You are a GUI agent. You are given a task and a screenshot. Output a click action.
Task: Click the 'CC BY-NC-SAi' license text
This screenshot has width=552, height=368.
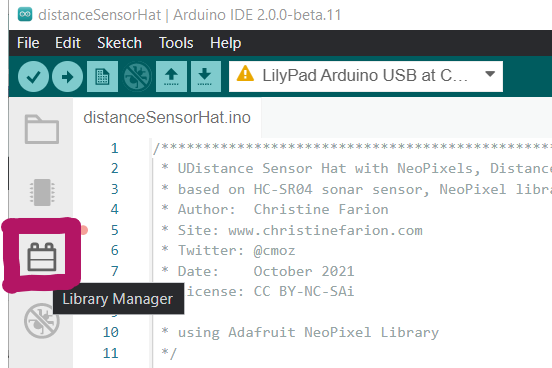pos(304,292)
